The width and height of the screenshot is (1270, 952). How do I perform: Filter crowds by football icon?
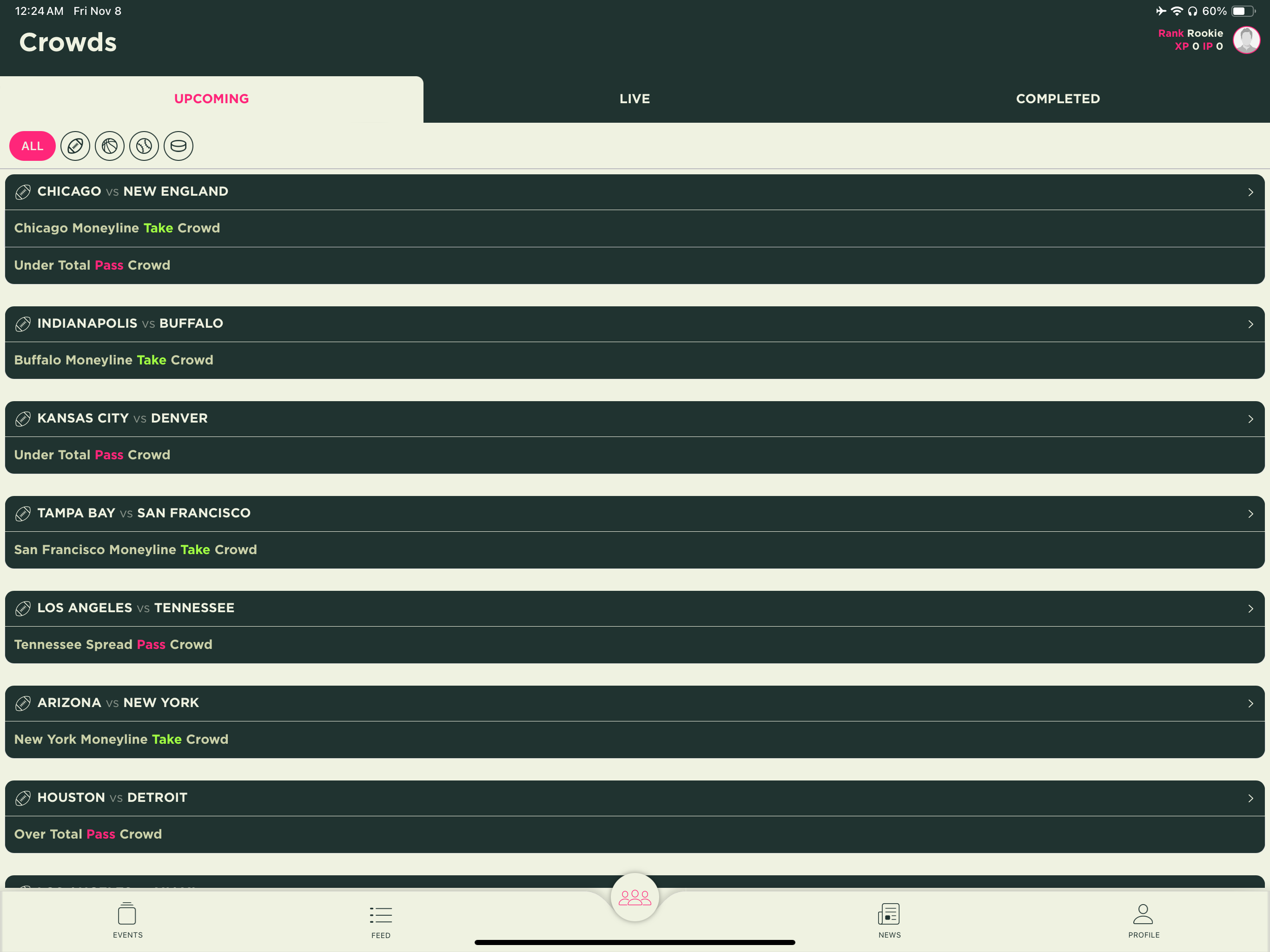coord(75,146)
